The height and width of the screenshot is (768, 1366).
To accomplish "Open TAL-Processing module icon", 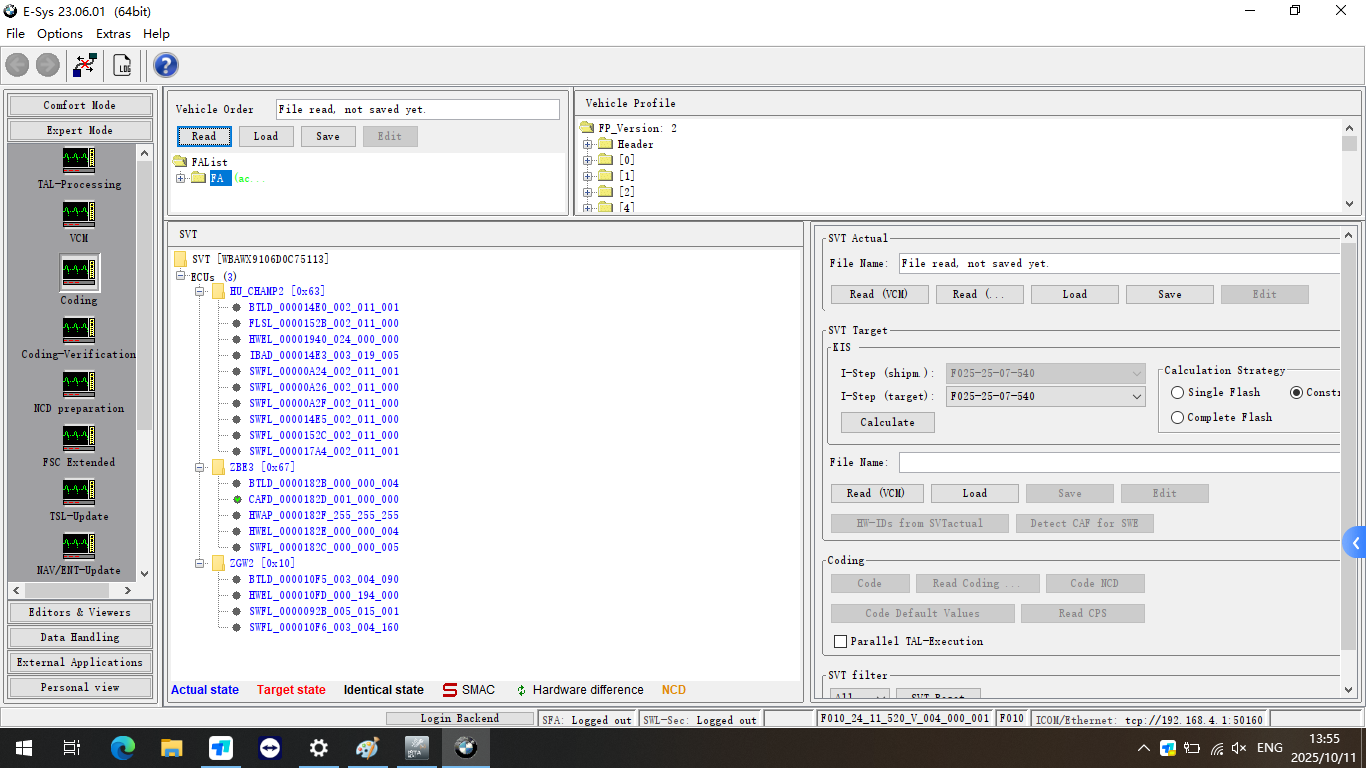I will (79, 160).
